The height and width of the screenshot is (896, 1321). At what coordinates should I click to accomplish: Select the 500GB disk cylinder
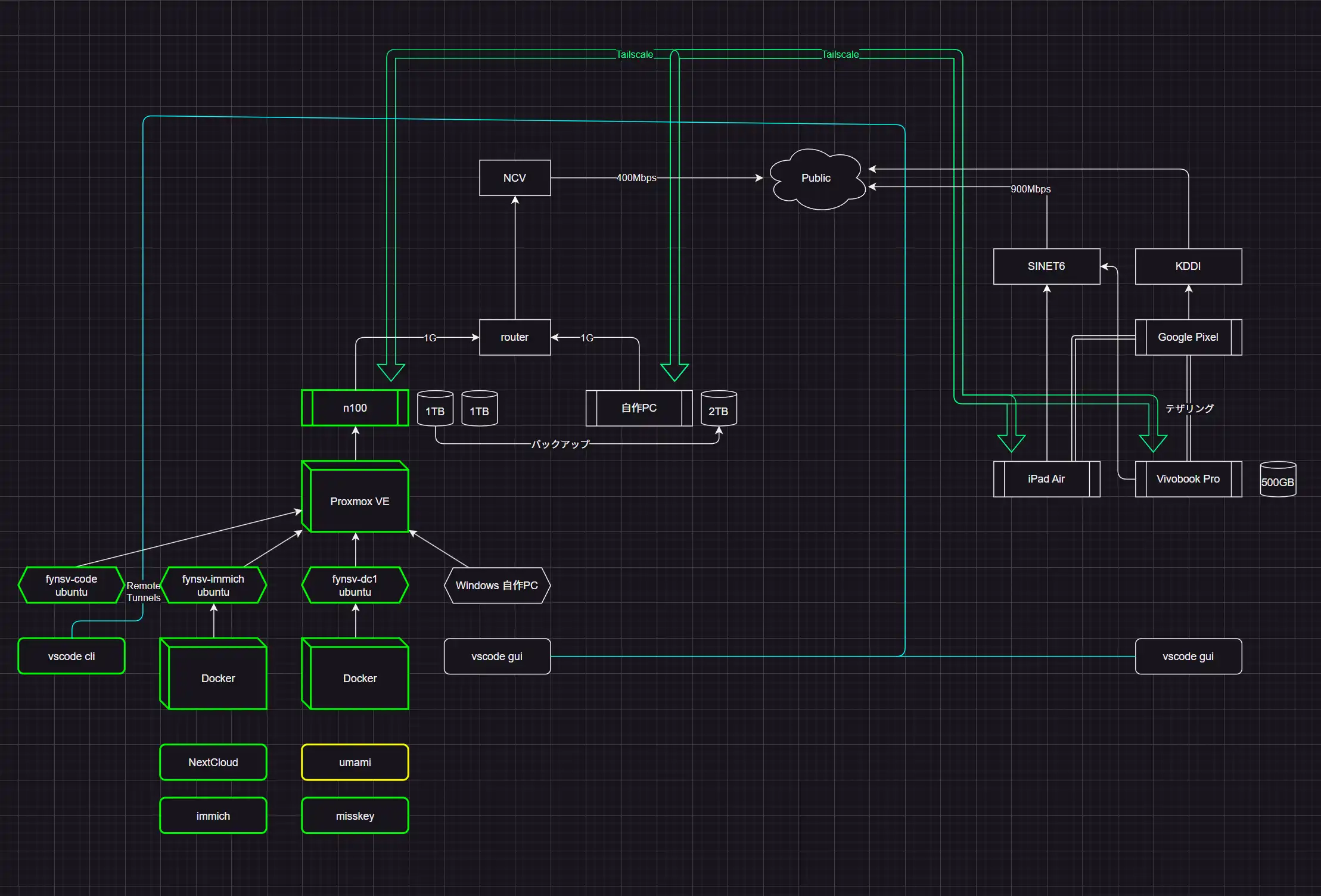click(1278, 480)
